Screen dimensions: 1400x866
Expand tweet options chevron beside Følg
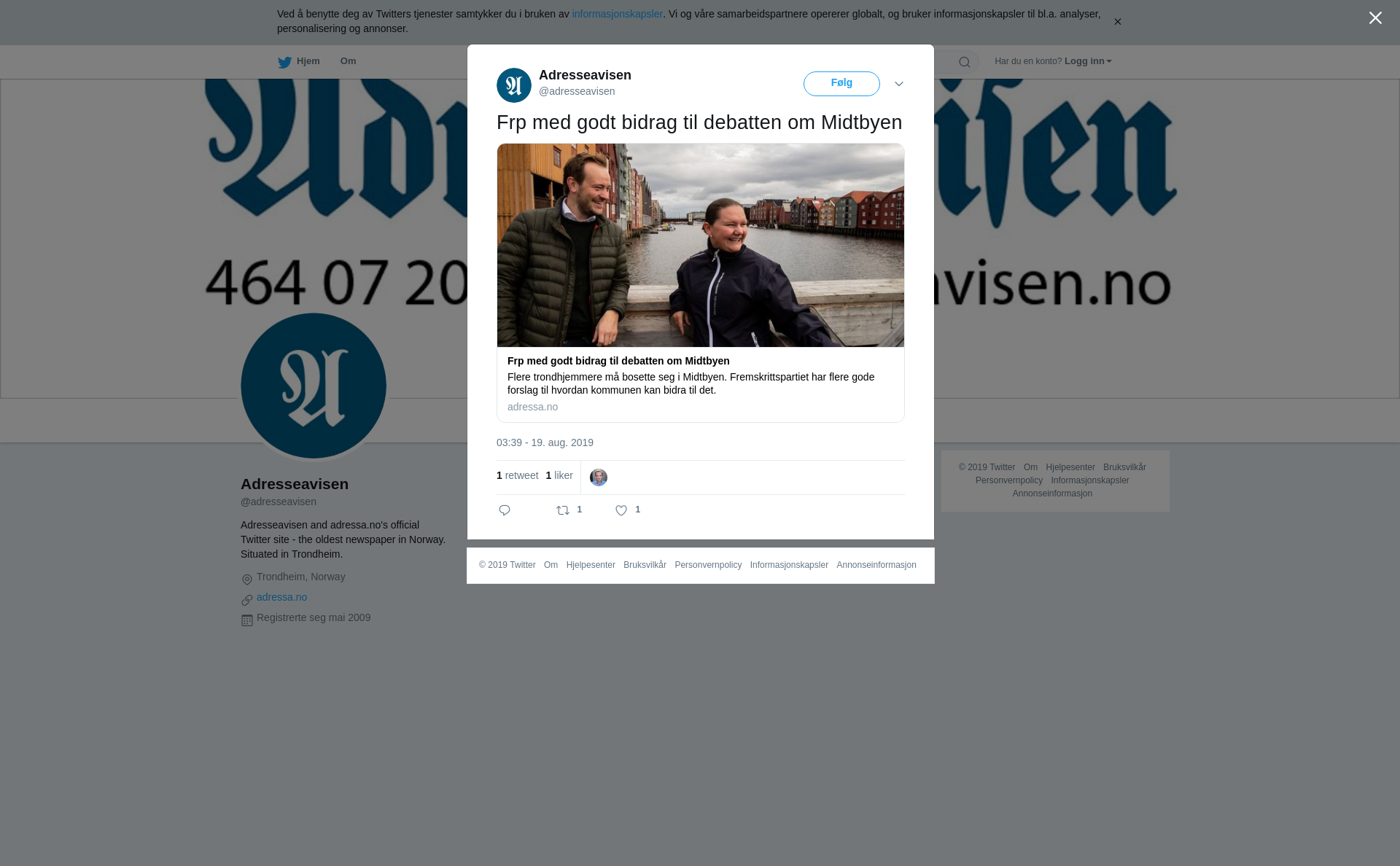(899, 84)
